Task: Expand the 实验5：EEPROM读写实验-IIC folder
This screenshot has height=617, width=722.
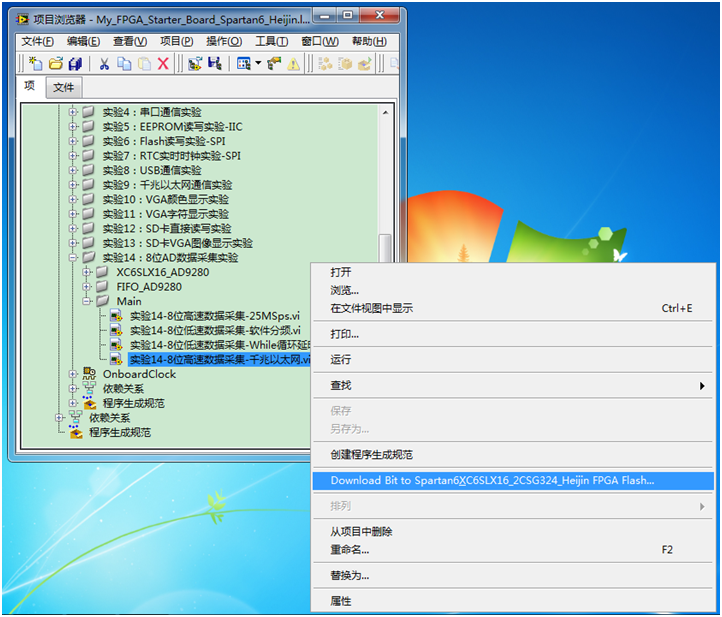Action: coord(73,126)
